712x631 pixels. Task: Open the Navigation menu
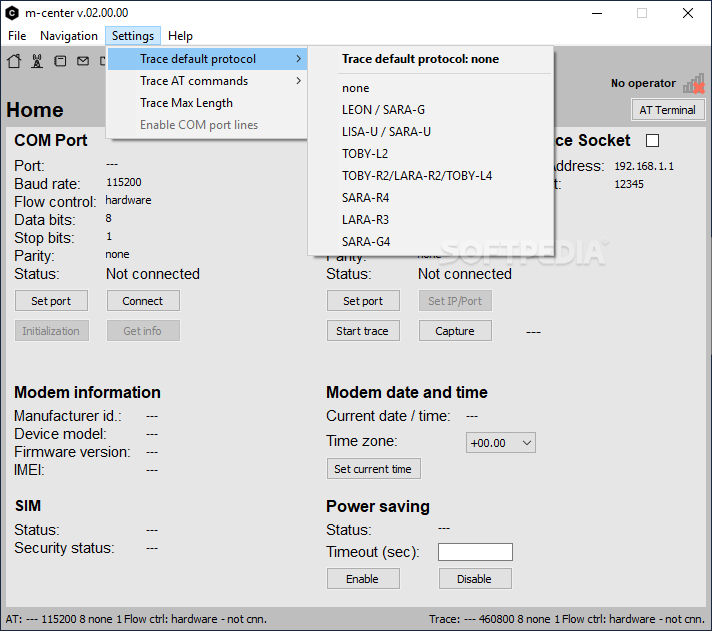pos(69,36)
